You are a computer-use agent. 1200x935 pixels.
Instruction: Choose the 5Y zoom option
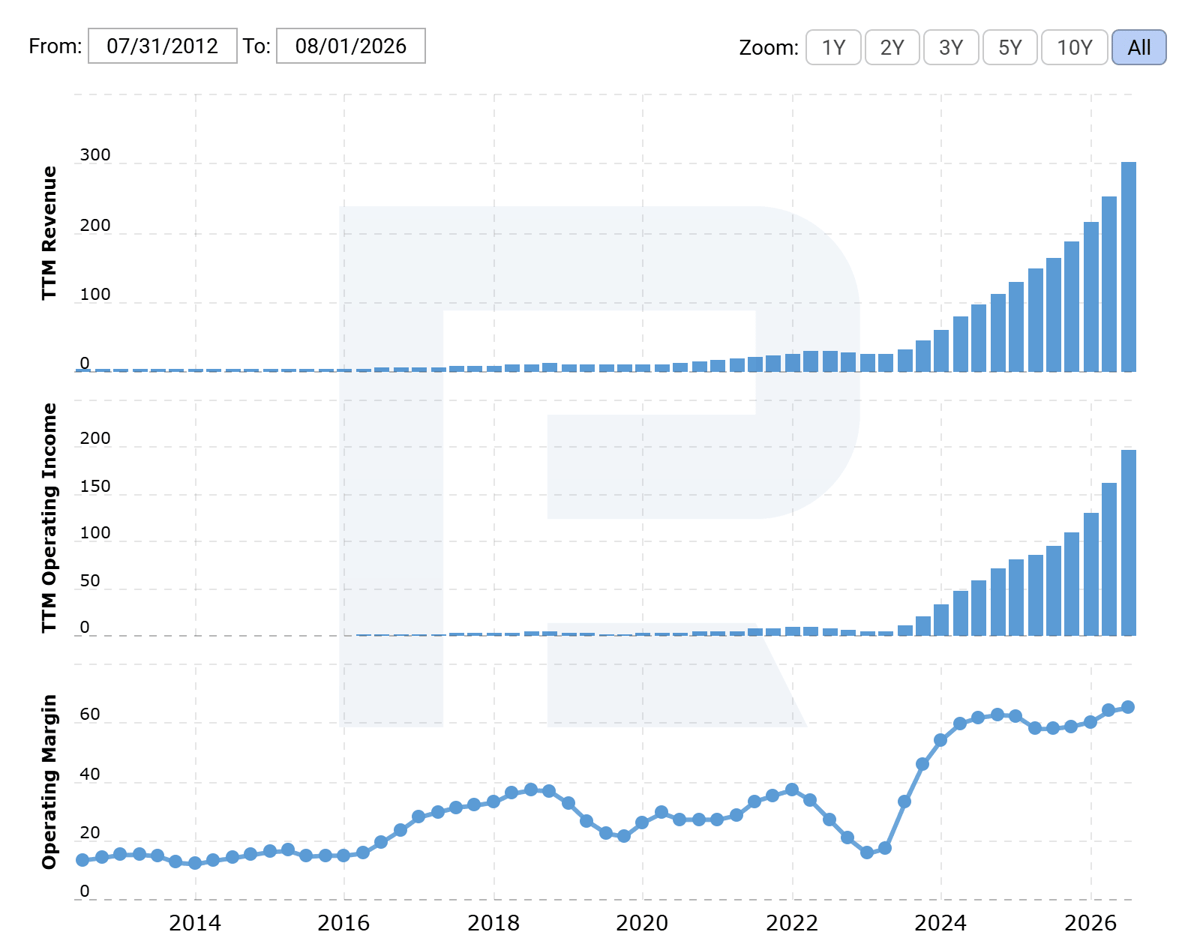click(x=1010, y=47)
